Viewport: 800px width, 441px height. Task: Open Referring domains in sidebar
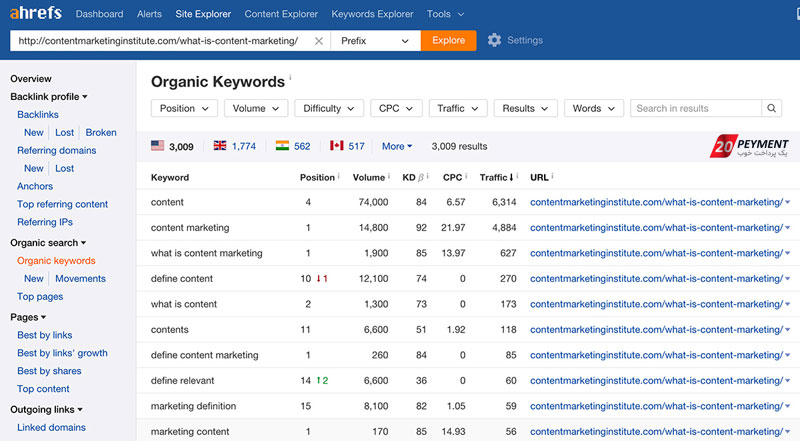pos(57,150)
